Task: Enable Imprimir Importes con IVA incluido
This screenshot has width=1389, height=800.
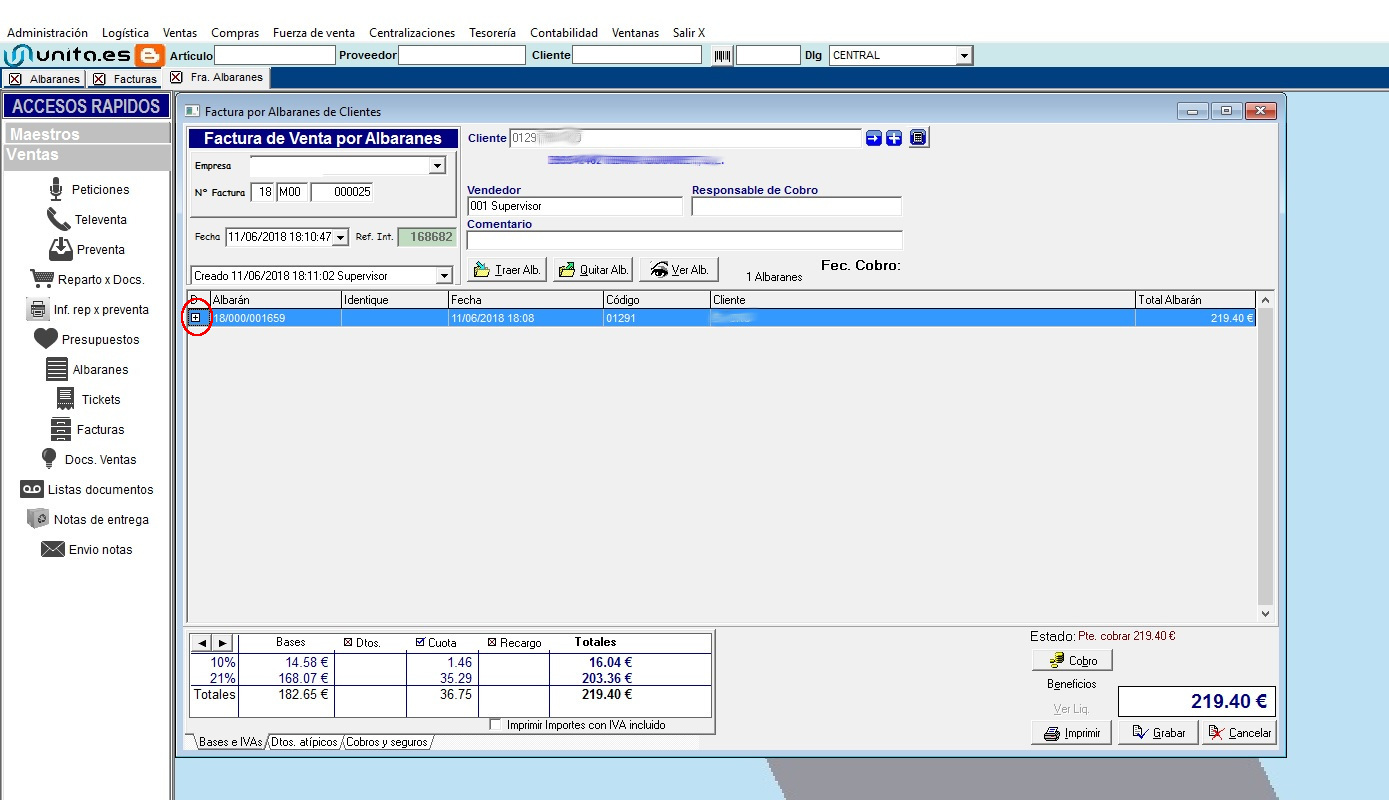Action: [x=496, y=725]
